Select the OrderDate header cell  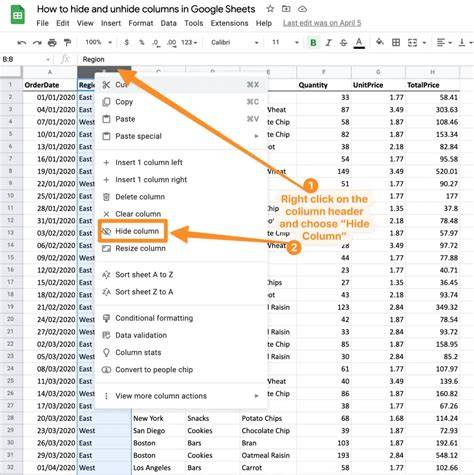[x=50, y=85]
